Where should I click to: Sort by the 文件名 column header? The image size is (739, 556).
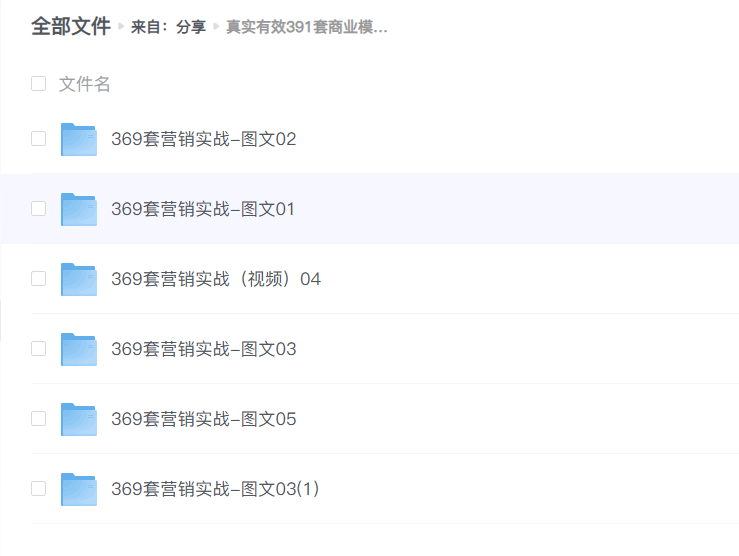[x=85, y=84]
